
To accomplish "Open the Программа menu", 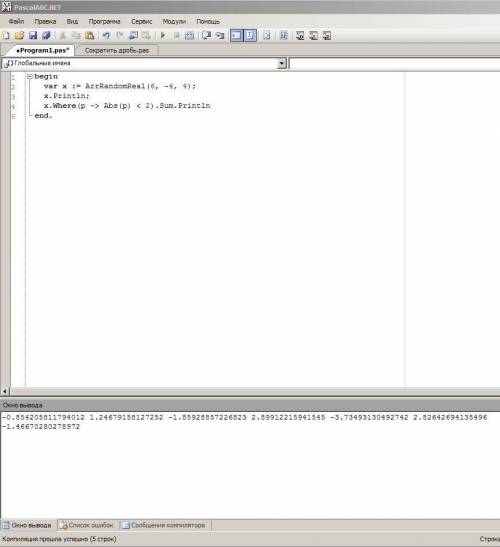I will pos(104,21).
